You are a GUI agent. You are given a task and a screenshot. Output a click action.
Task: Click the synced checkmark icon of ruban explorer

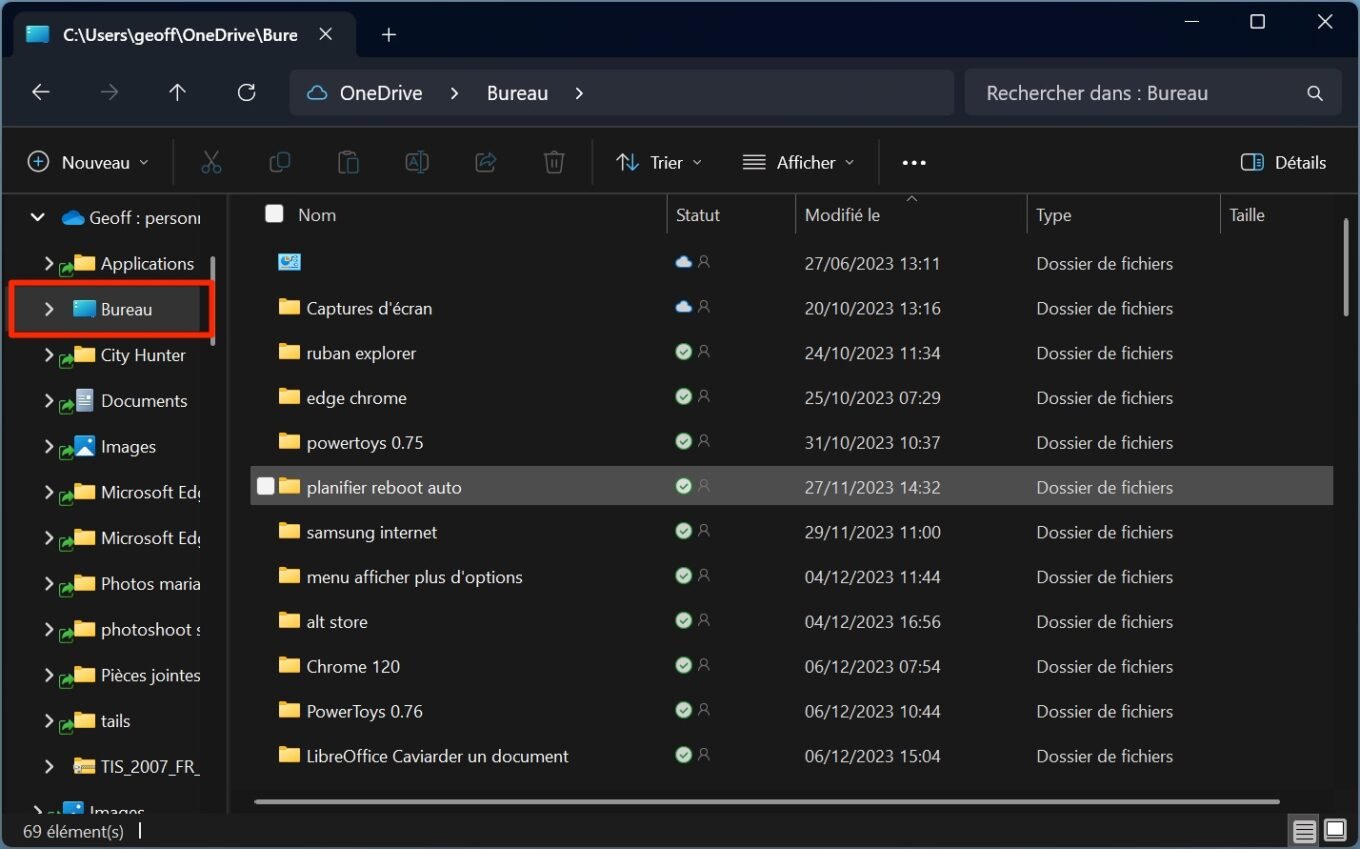tap(683, 352)
